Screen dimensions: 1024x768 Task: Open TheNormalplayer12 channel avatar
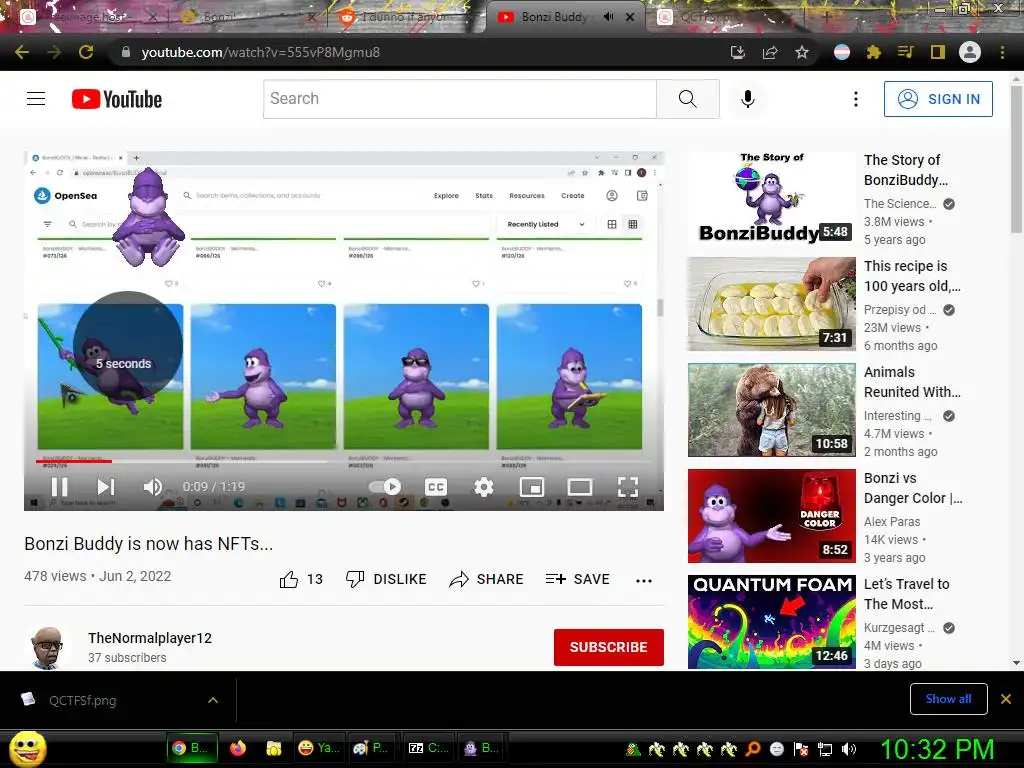pyautogui.click(x=47, y=647)
